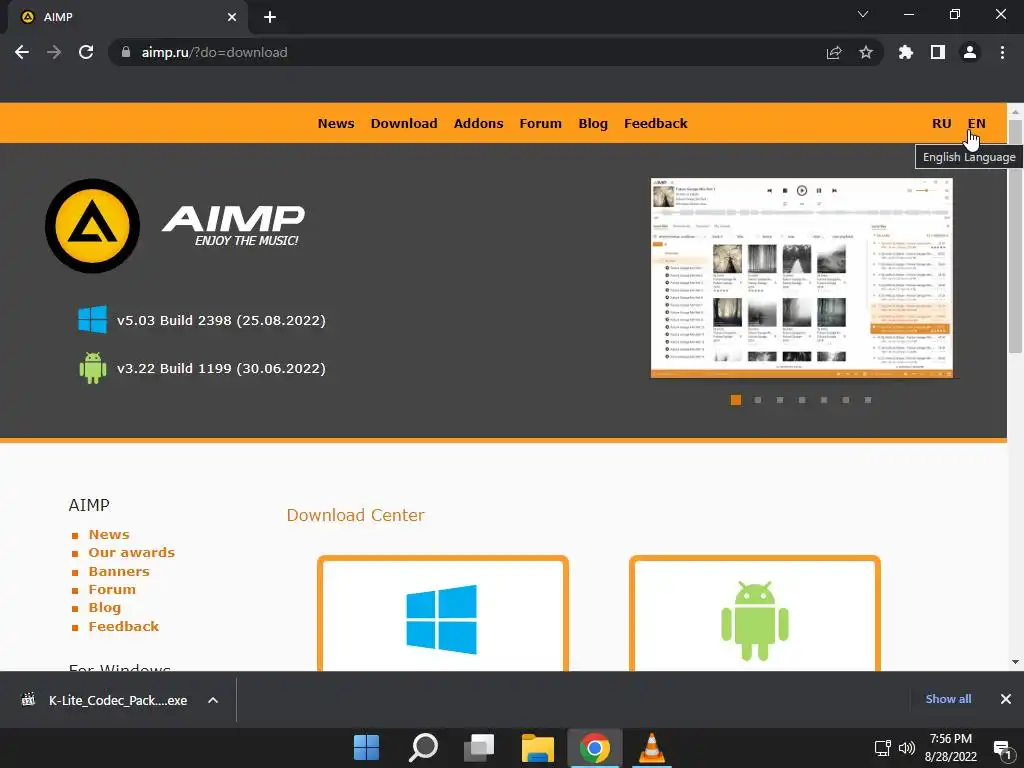Open a new browser tab
The width and height of the screenshot is (1024, 768).
[270, 17]
